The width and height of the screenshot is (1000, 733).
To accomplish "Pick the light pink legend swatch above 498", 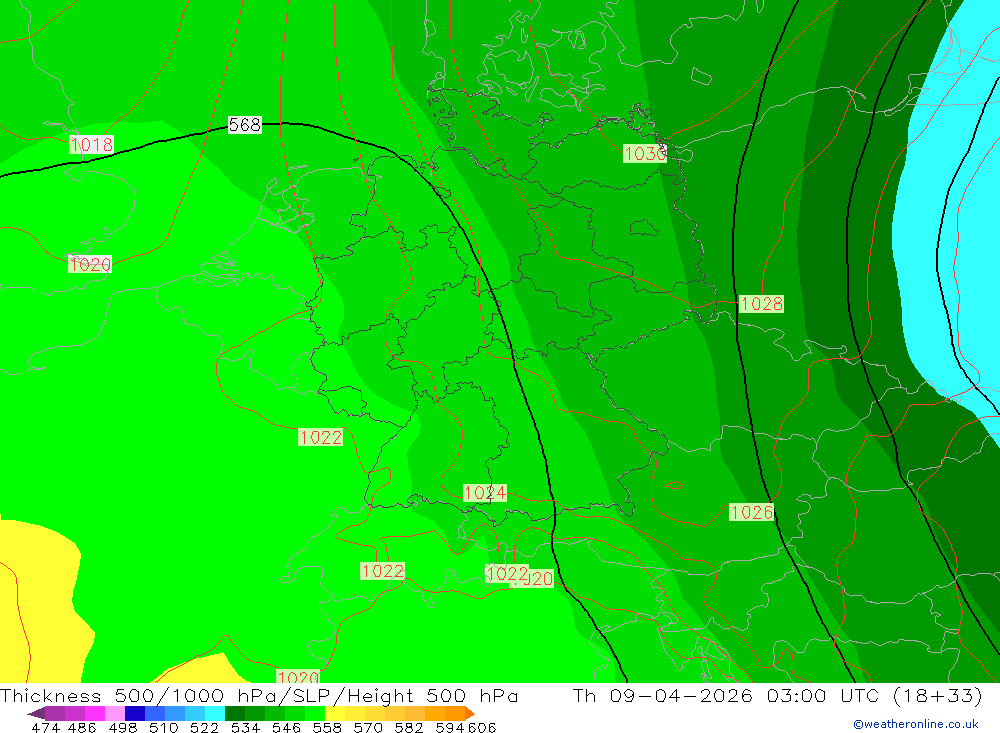I will click(x=113, y=713).
